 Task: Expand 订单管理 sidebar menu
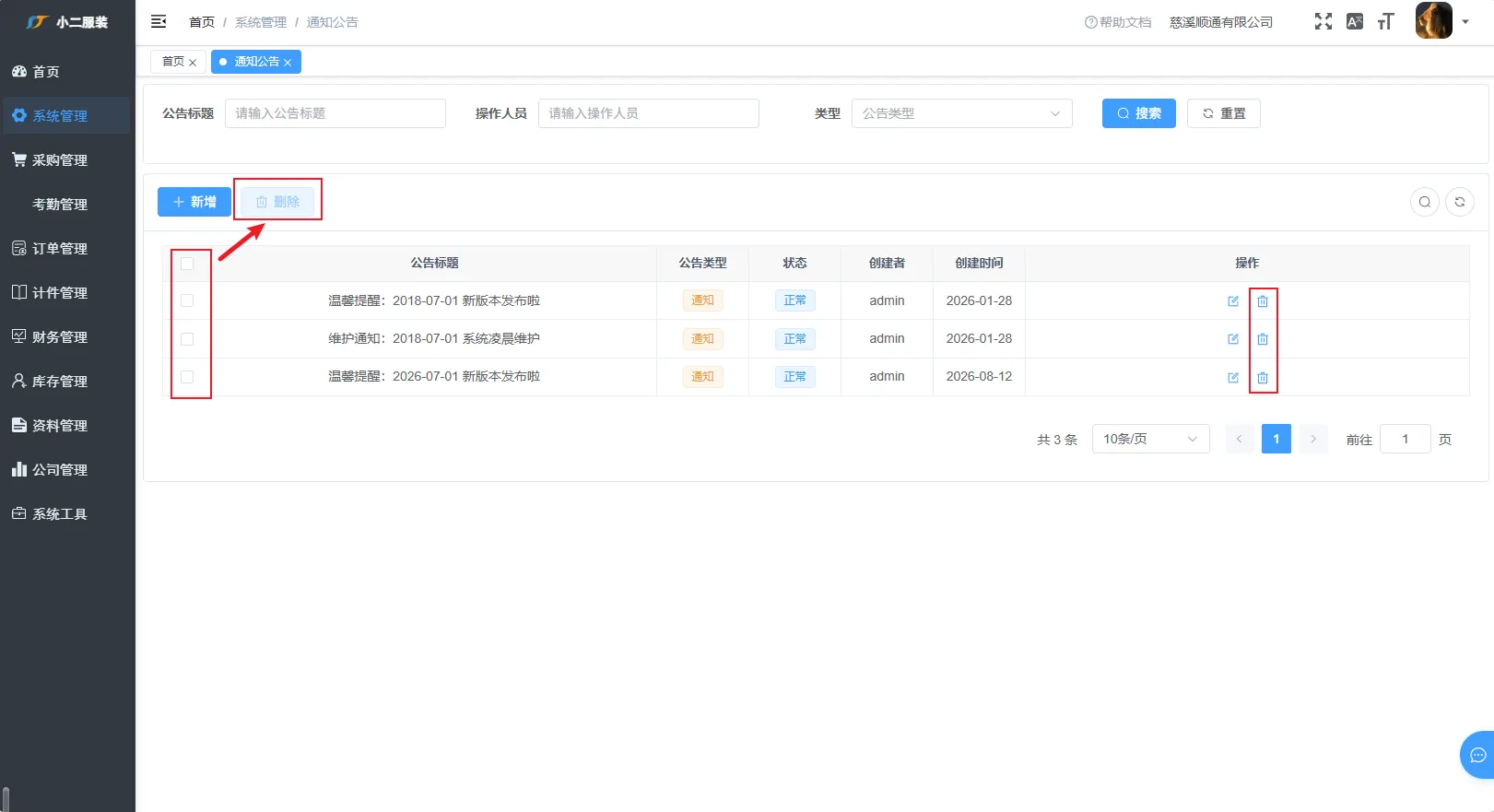[67, 249]
